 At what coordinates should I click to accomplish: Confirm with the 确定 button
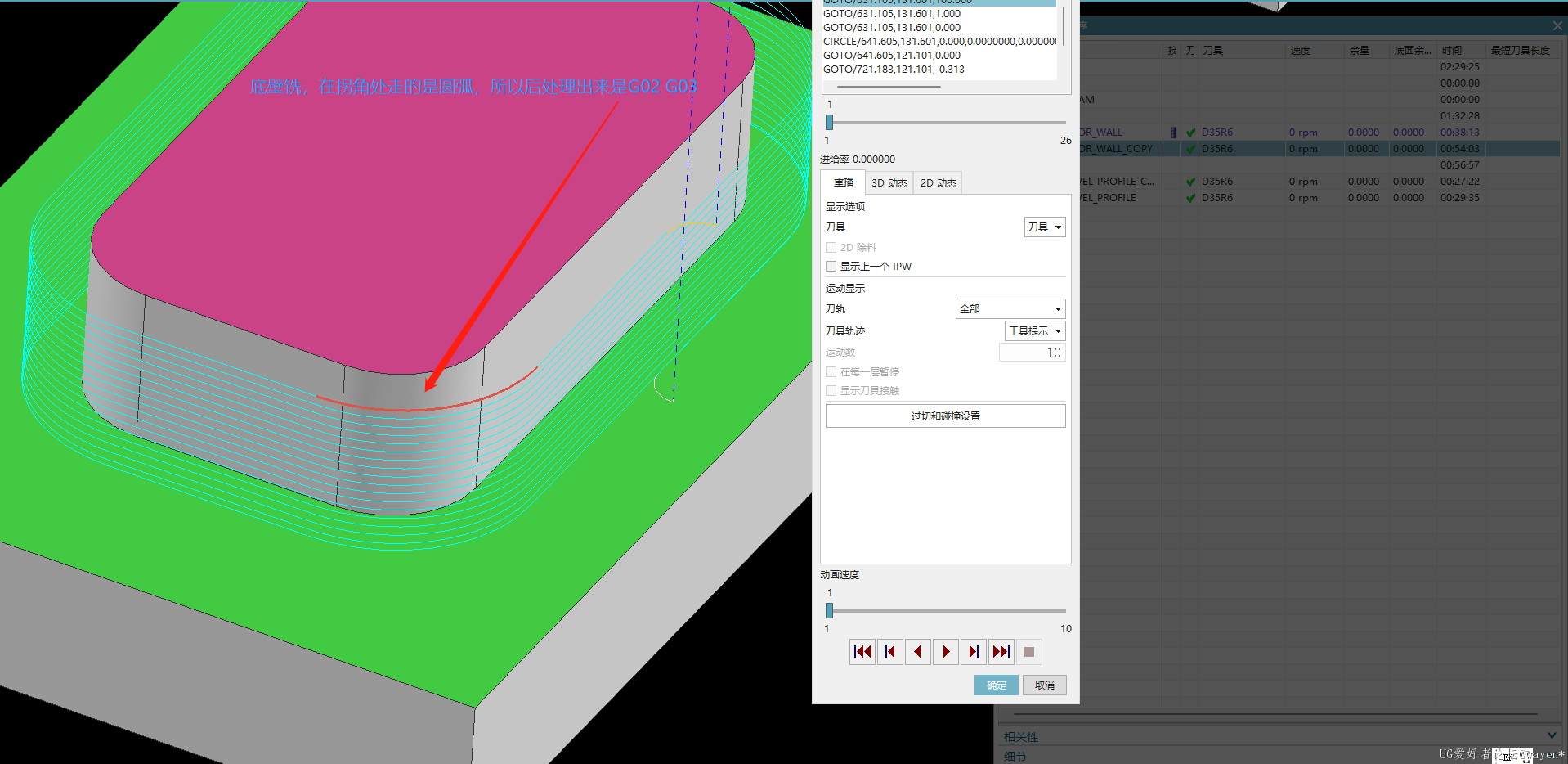[997, 685]
